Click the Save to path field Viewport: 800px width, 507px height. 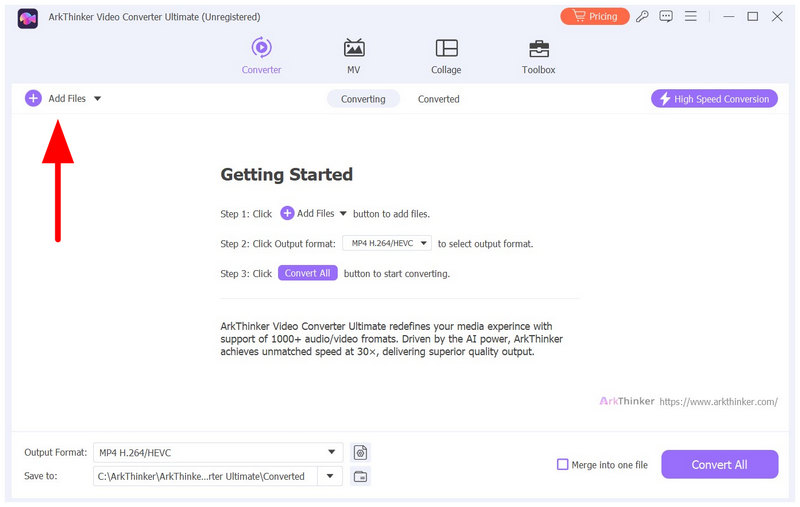tap(205, 476)
